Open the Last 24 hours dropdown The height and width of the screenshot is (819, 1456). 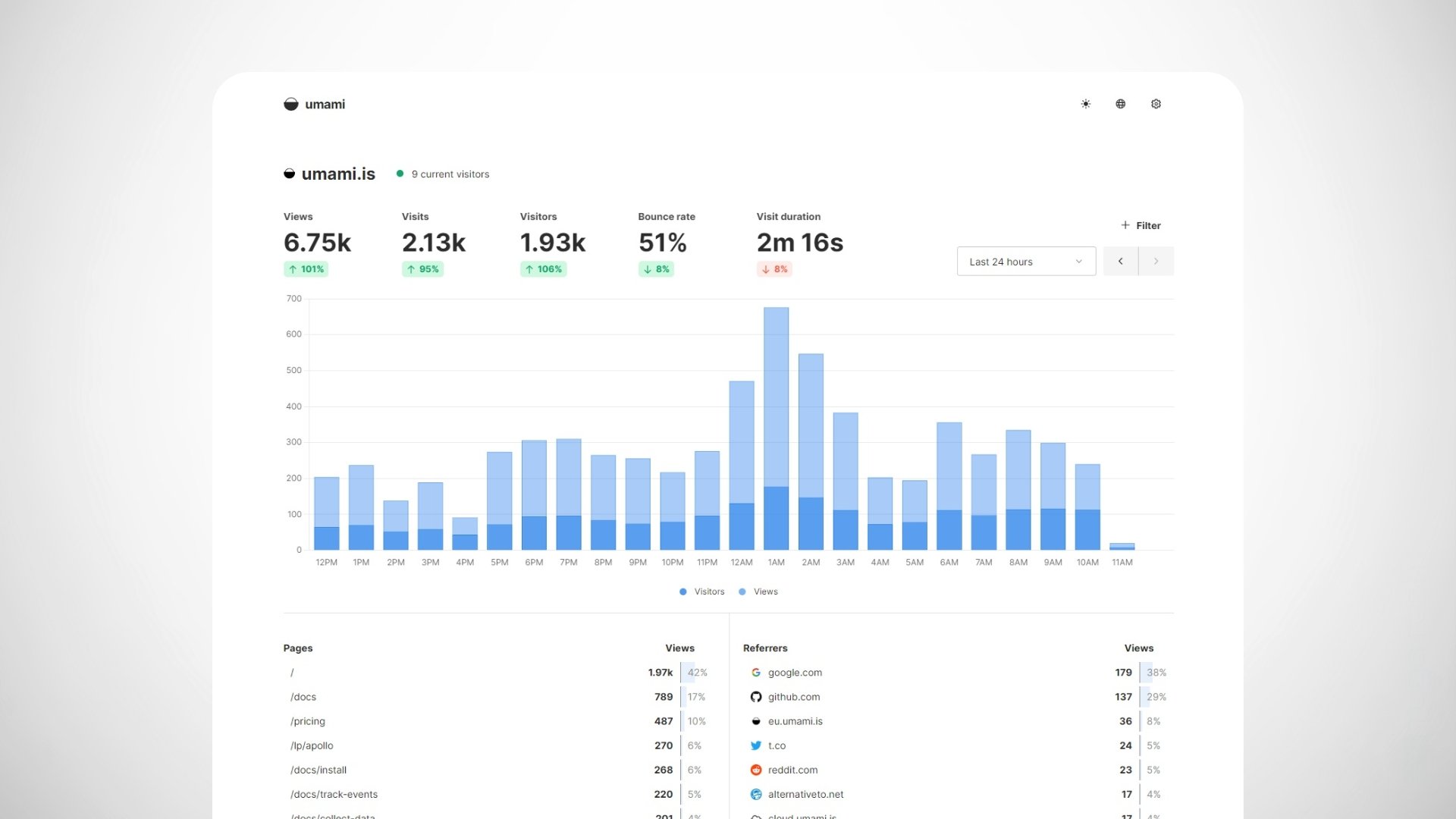(1025, 262)
